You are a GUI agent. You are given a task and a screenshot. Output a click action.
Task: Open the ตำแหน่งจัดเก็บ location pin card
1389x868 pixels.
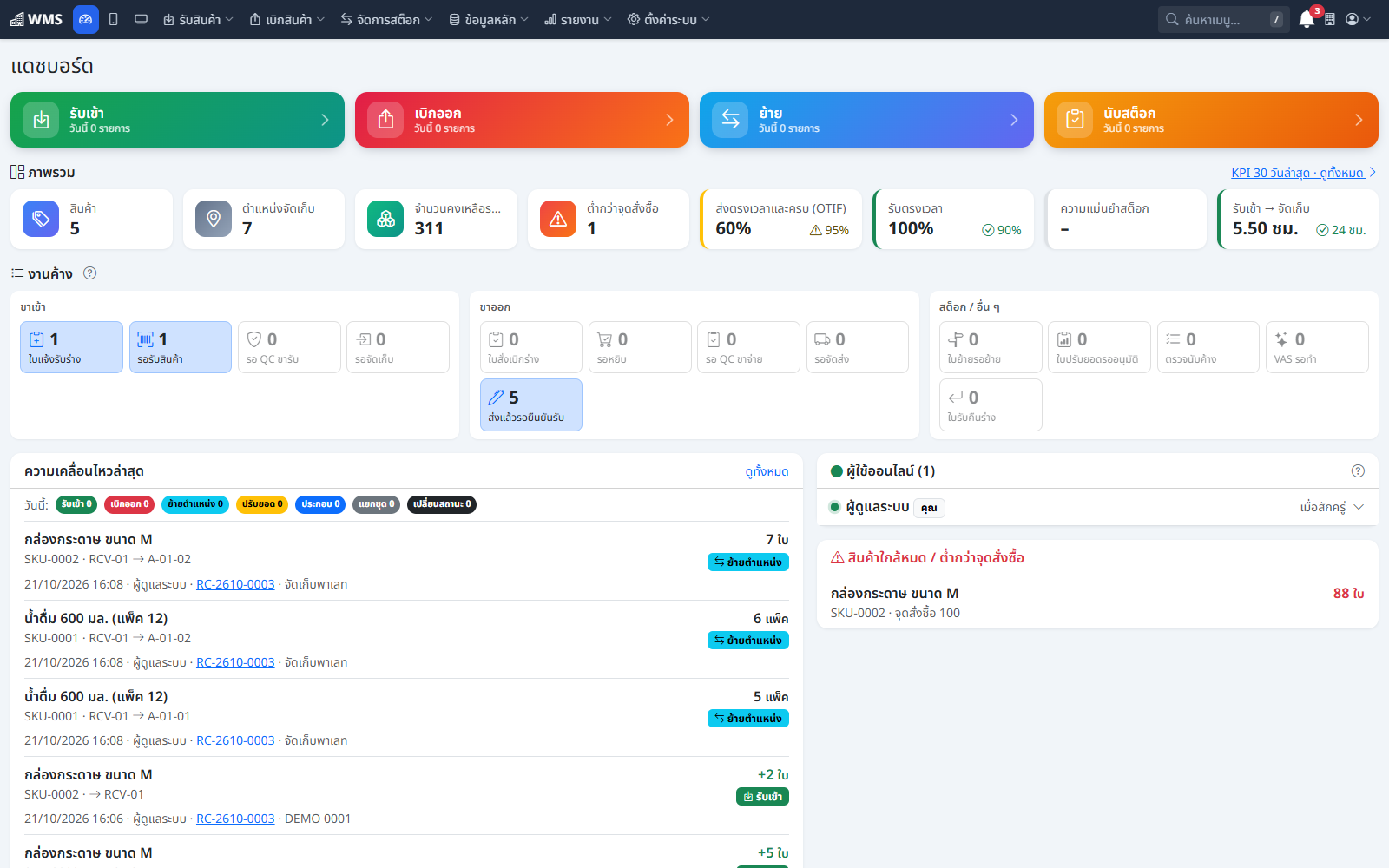[264, 220]
